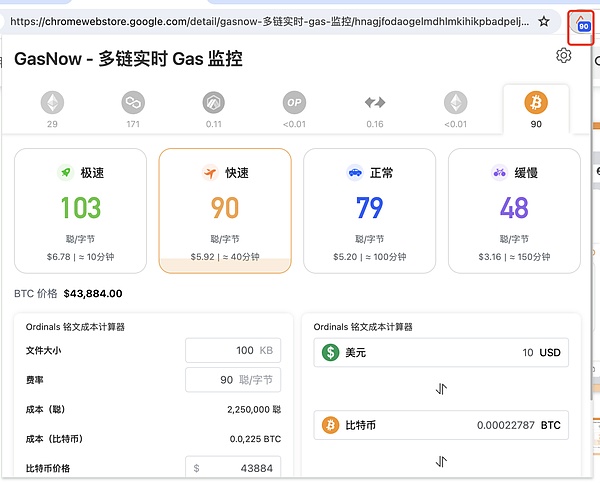
Task: Click the GasNow extension icon with 90 badge
Action: coord(583,23)
